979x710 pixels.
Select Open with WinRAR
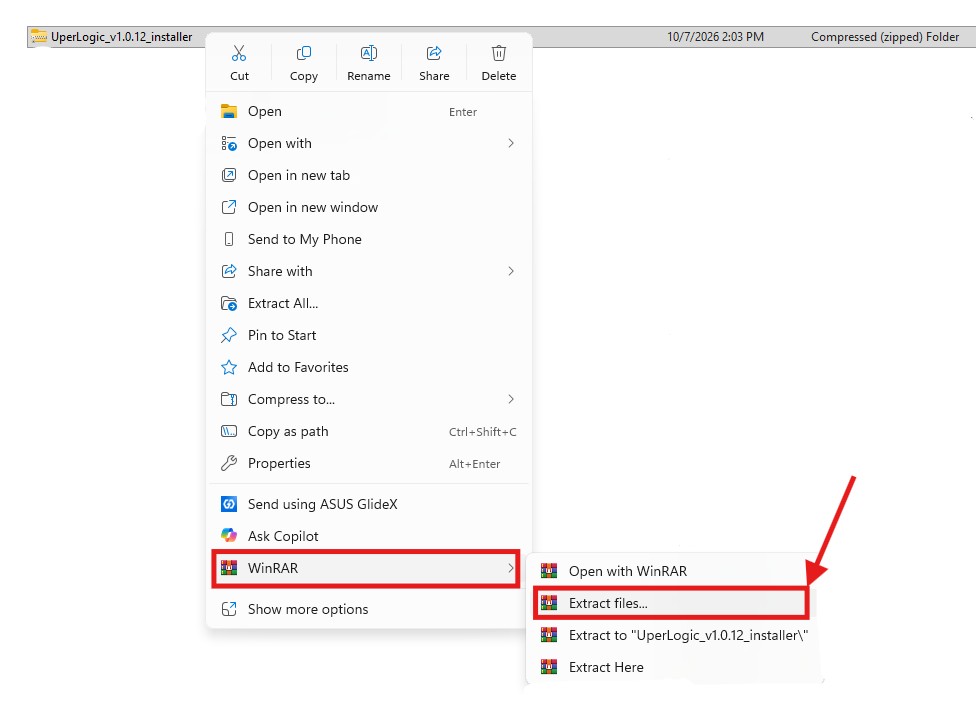(x=674, y=571)
